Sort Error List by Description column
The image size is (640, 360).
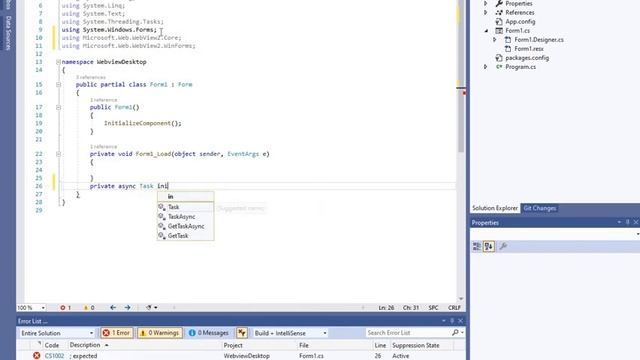[85, 345]
